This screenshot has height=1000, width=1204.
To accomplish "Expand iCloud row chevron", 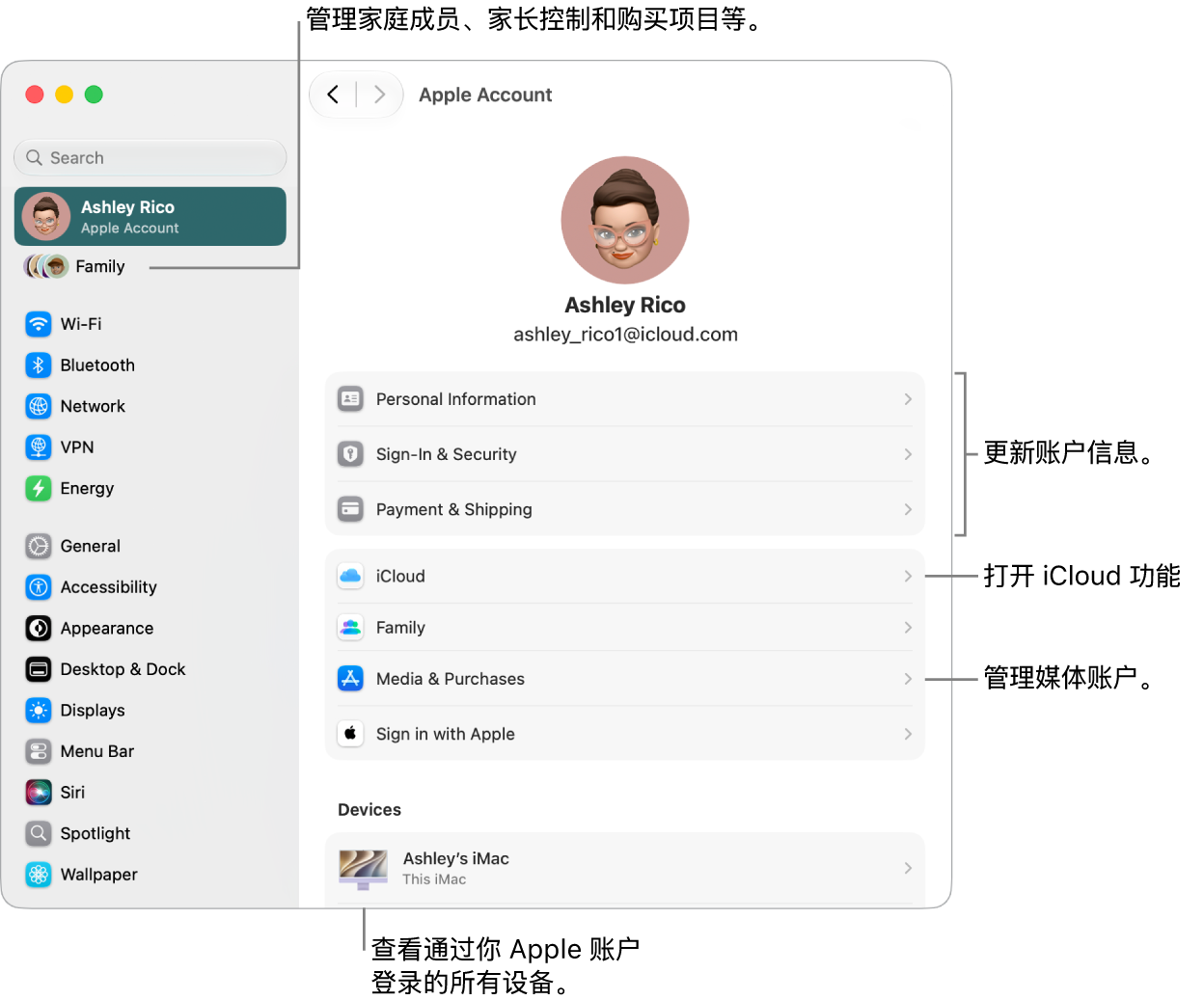I will [908, 576].
